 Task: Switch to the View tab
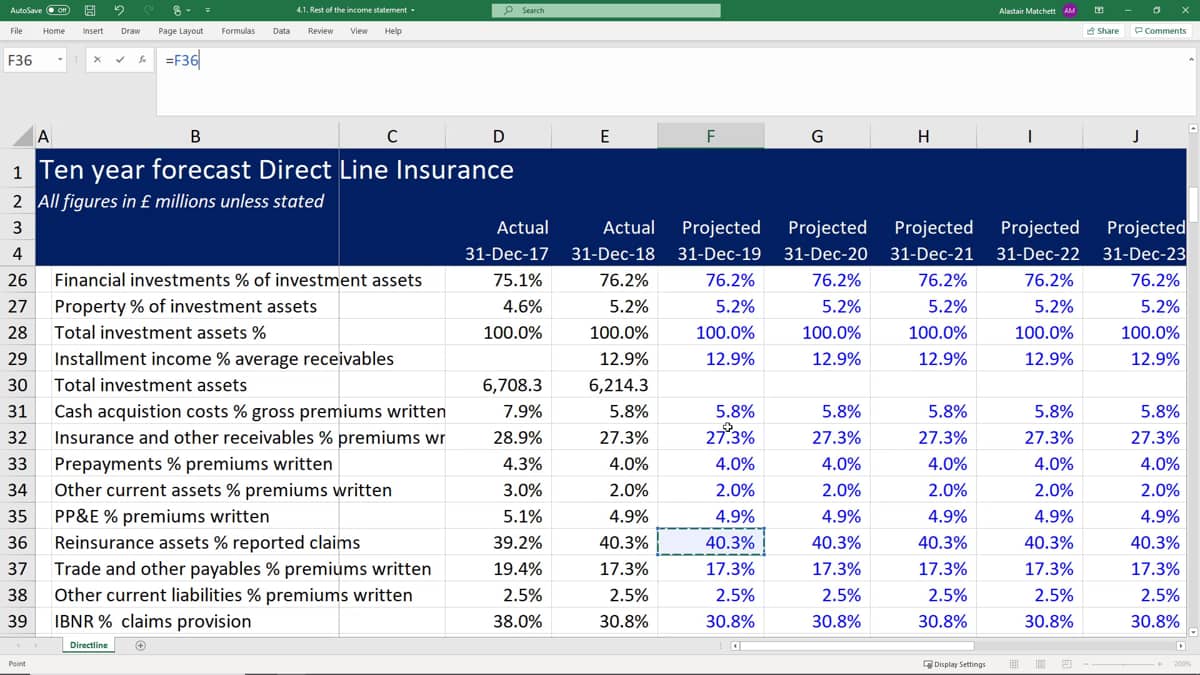click(x=359, y=31)
